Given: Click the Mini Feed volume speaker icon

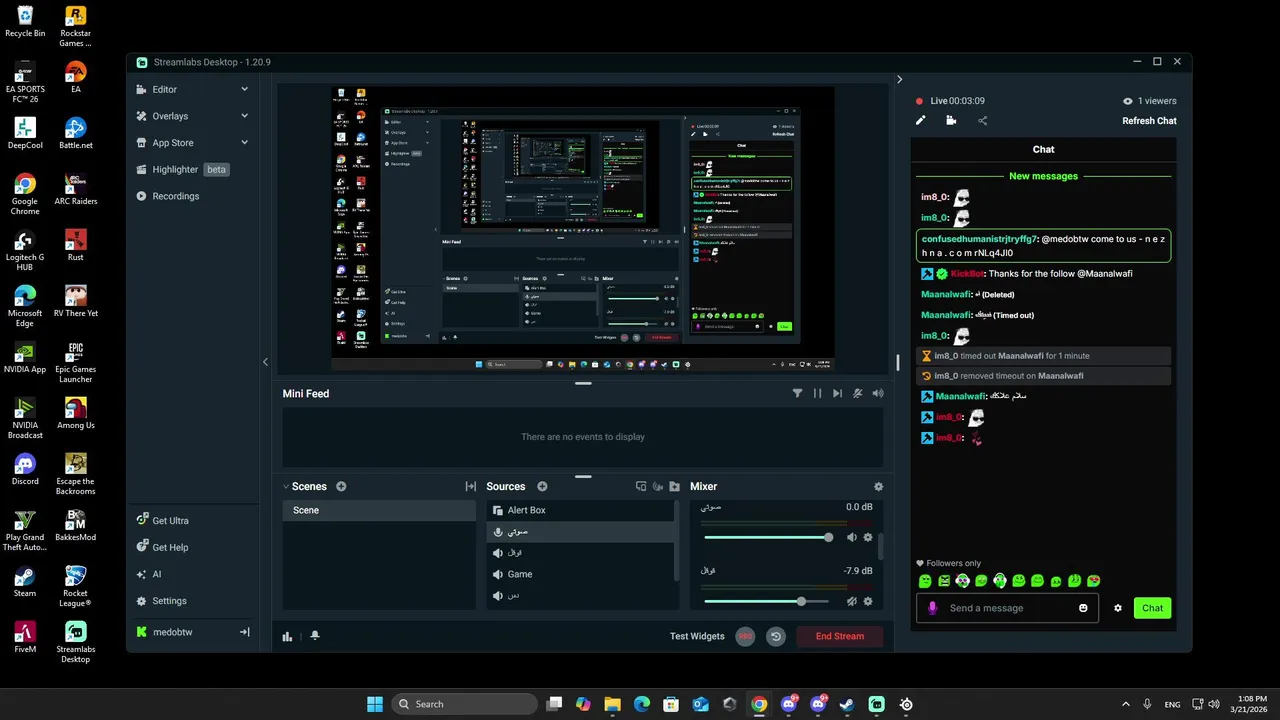Looking at the screenshot, I should [878, 394].
